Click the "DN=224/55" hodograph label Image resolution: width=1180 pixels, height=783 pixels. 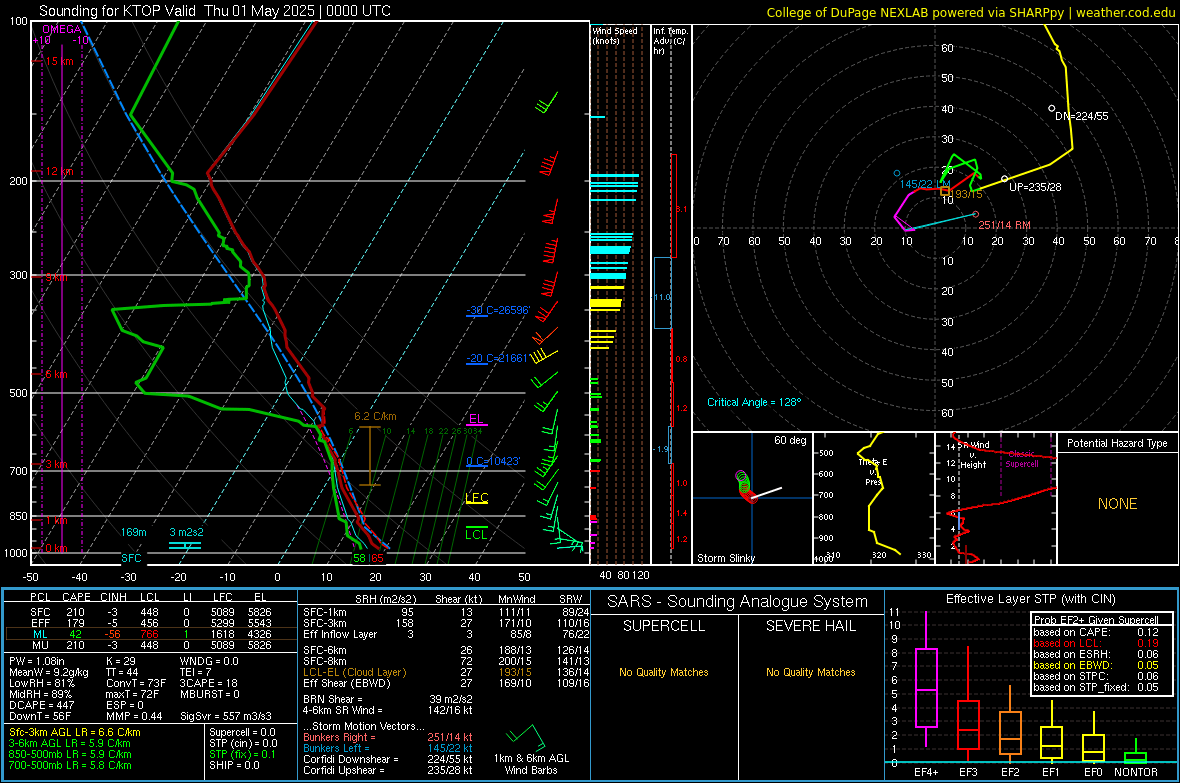1081,117
